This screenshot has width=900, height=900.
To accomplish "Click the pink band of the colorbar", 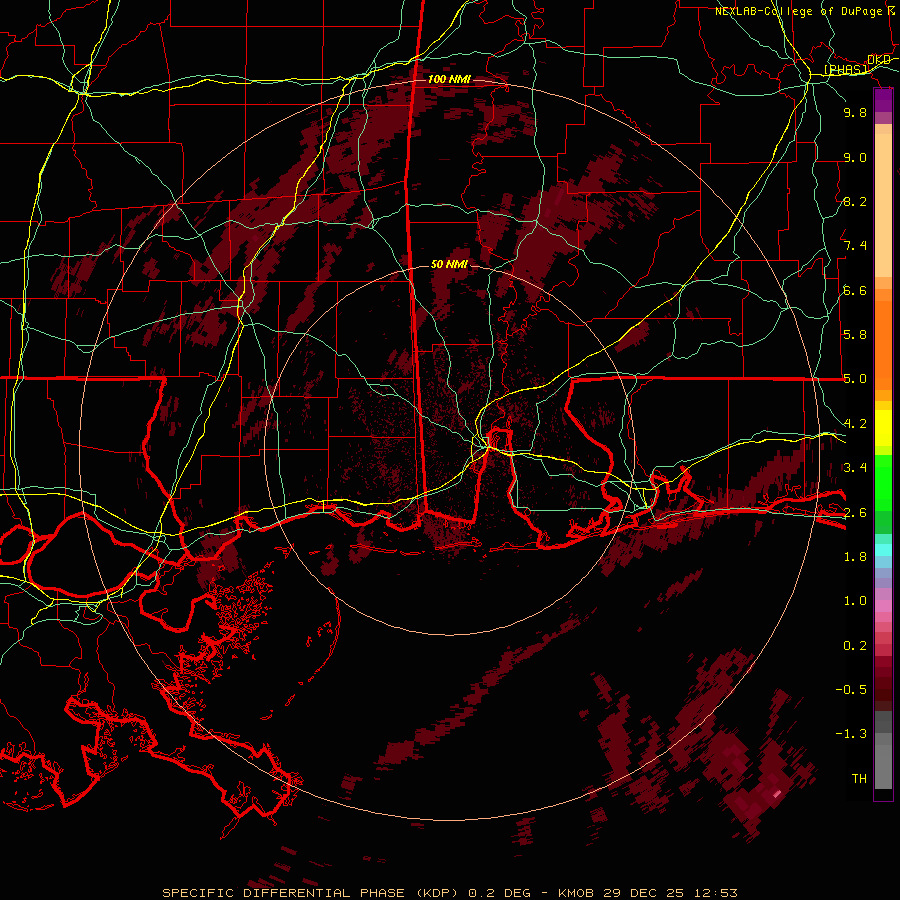I will pyautogui.click(x=883, y=606).
